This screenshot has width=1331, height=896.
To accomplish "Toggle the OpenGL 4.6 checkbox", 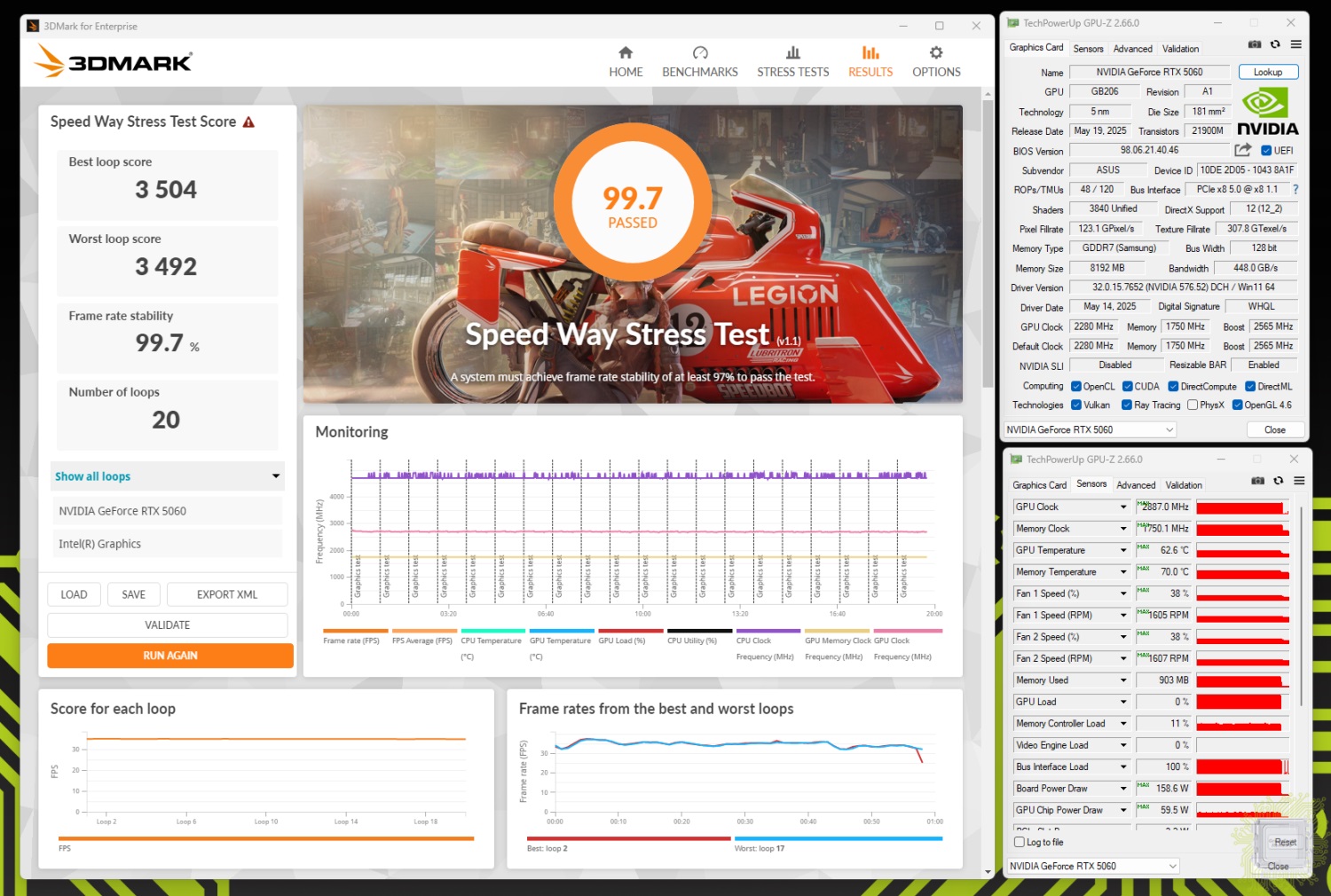I will click(x=1237, y=405).
